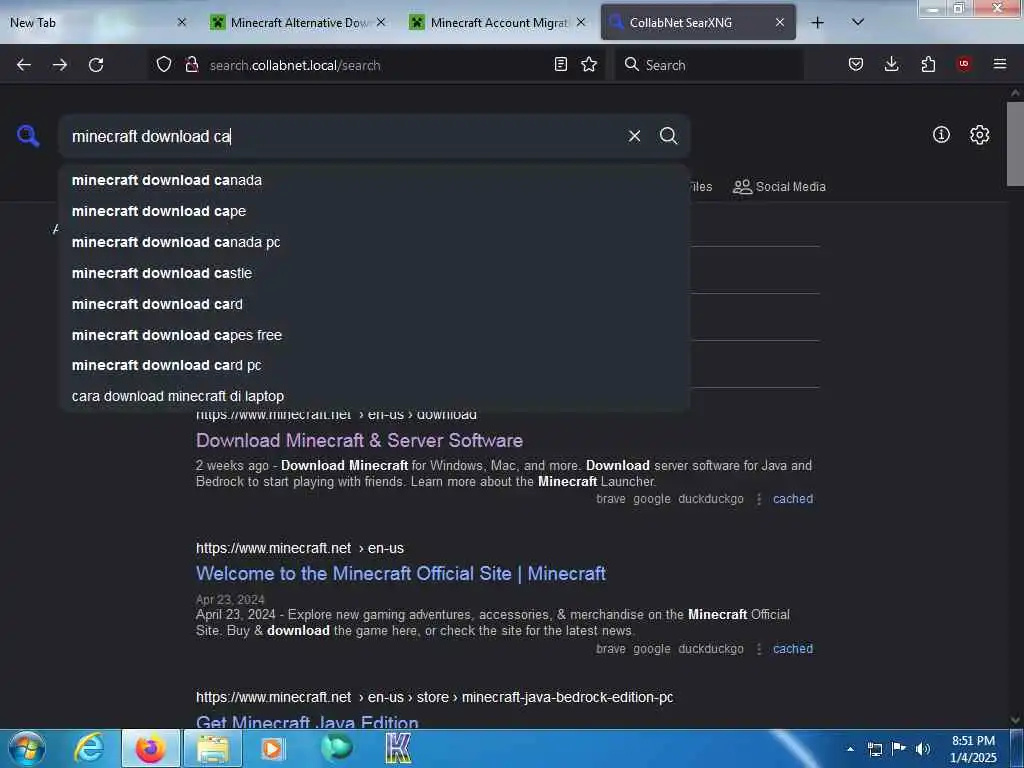Screen dimensions: 1024x768
Task: Open the Pocket save icon
Action: pos(856,64)
